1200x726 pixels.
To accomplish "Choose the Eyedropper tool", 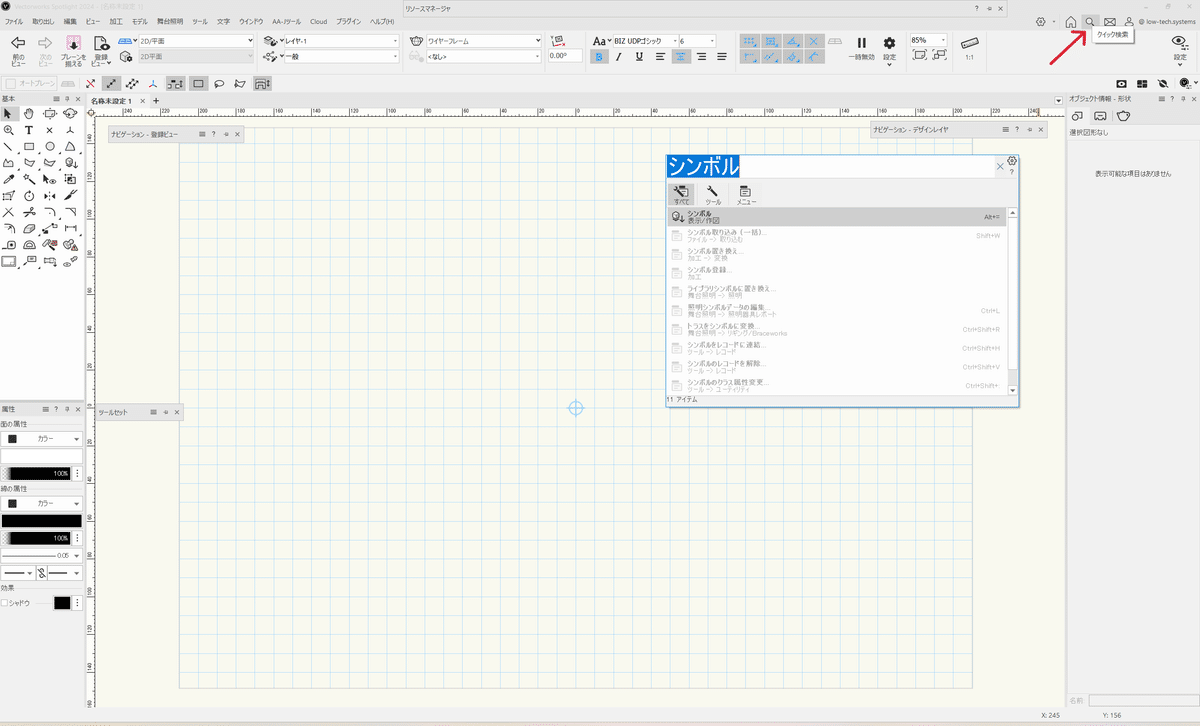I will click(x=9, y=179).
